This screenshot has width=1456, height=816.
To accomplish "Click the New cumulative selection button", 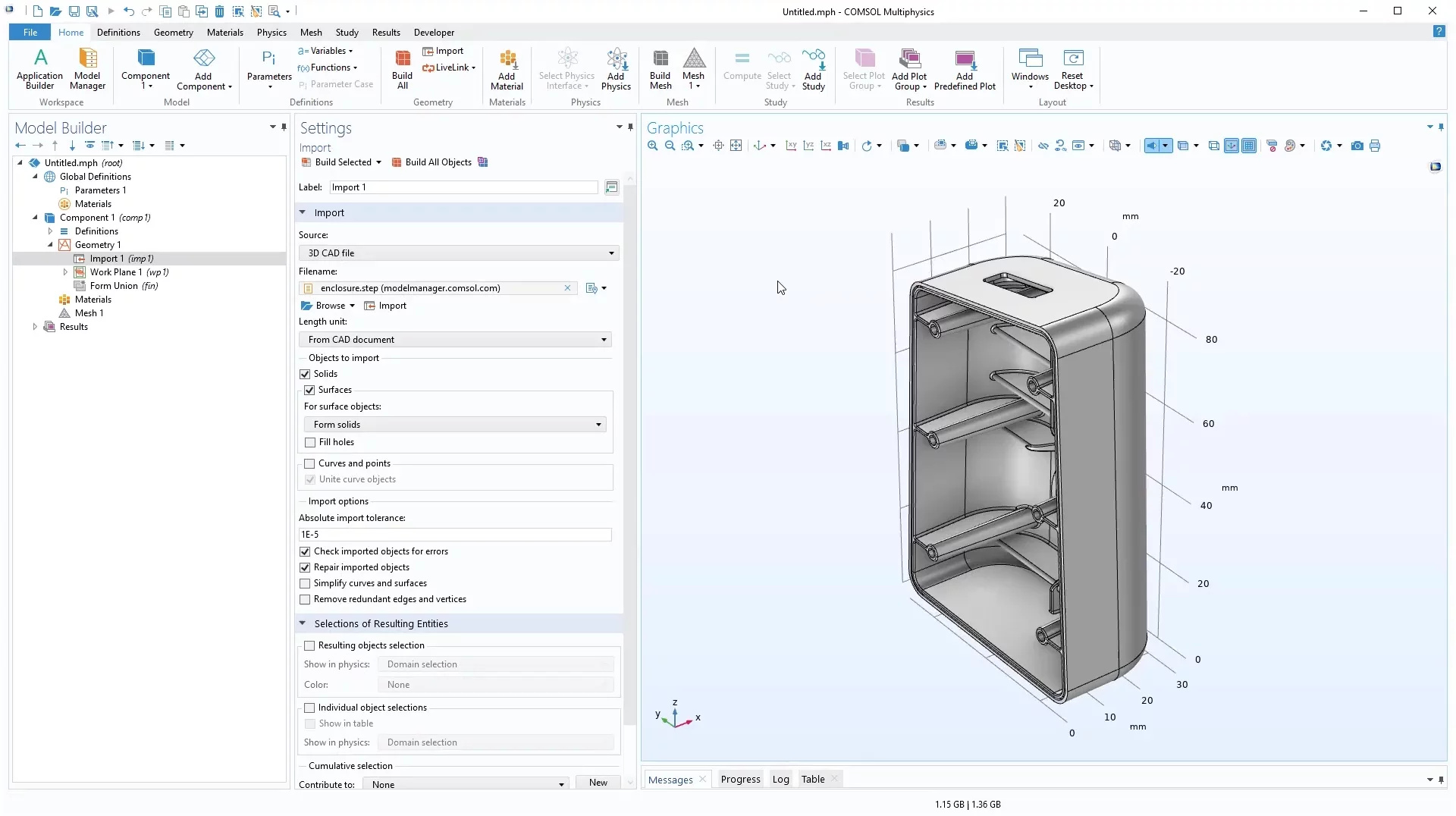I will (x=598, y=783).
